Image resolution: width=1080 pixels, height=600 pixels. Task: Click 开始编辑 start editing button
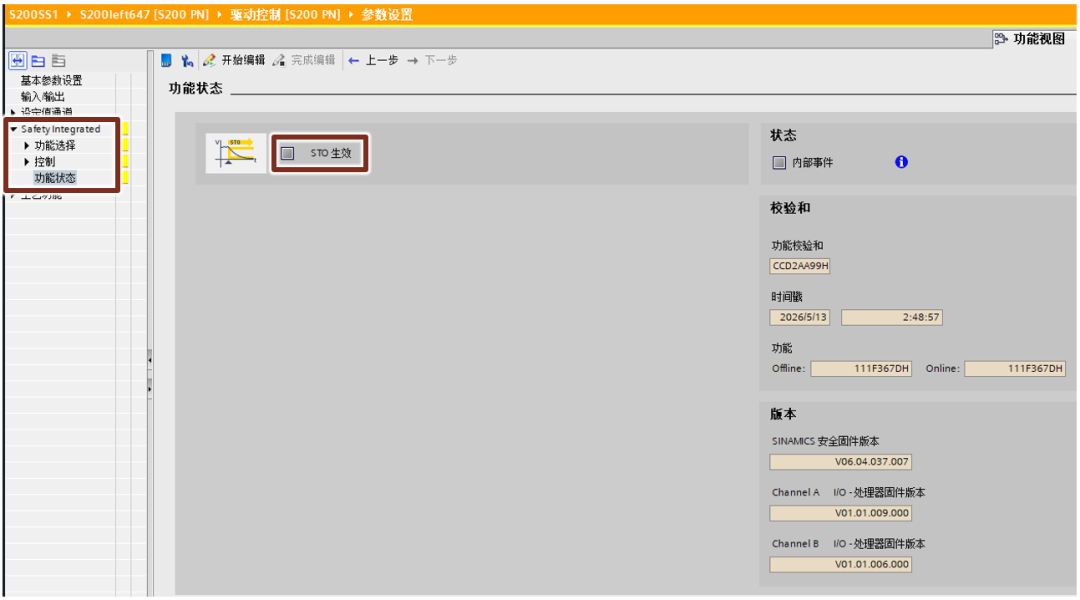tap(234, 61)
